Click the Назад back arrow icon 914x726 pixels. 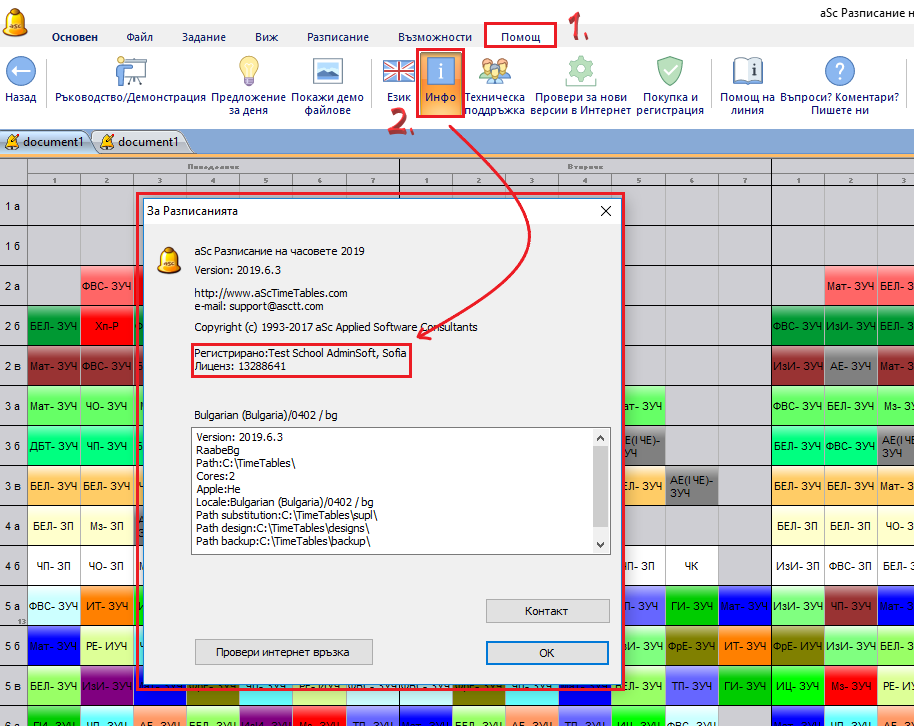(x=20, y=72)
